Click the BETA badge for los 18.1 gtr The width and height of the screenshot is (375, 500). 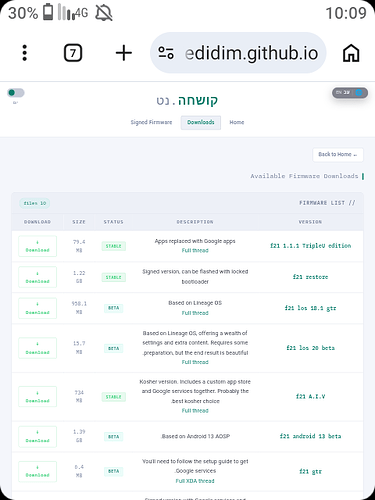pyautogui.click(x=114, y=308)
